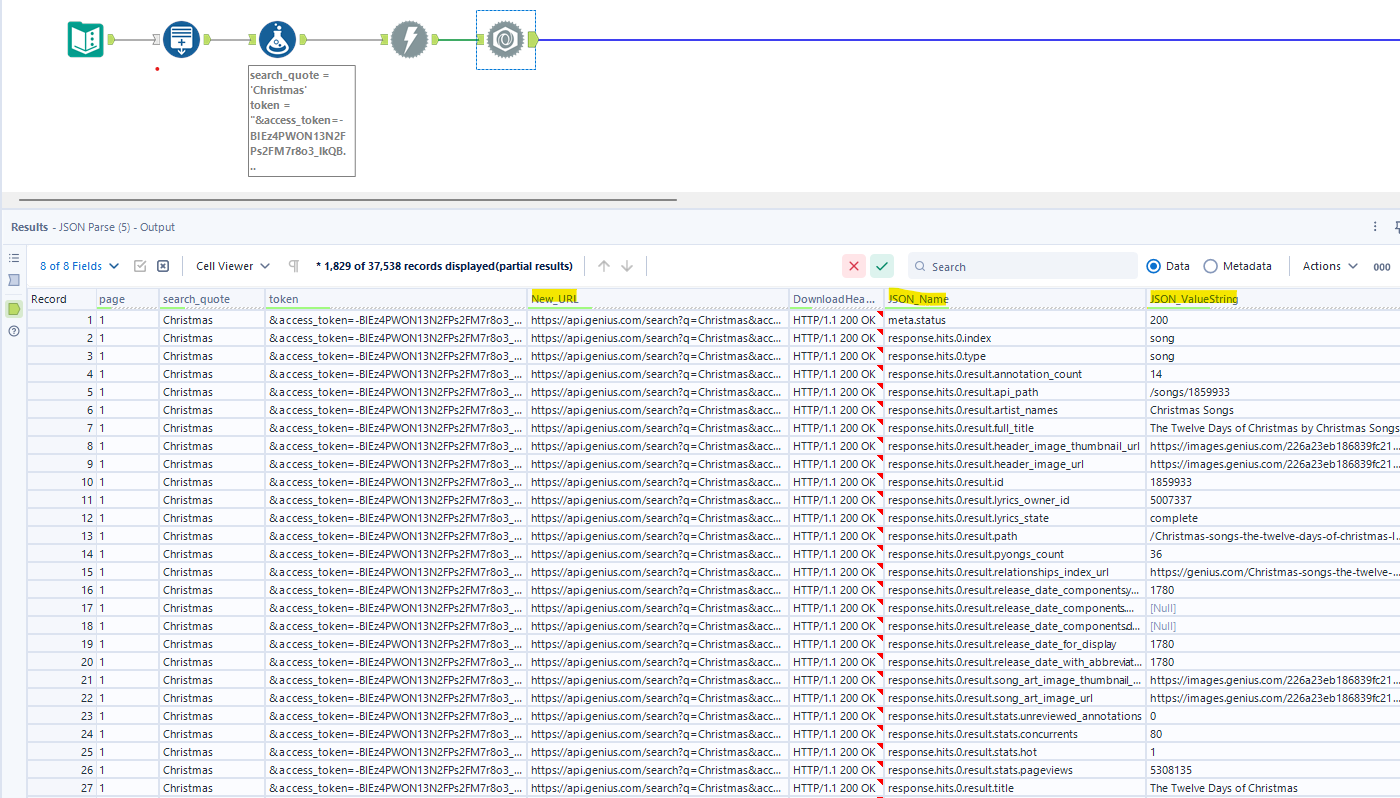Go to next record with down arrow
The height and width of the screenshot is (798, 1400).
point(627,266)
